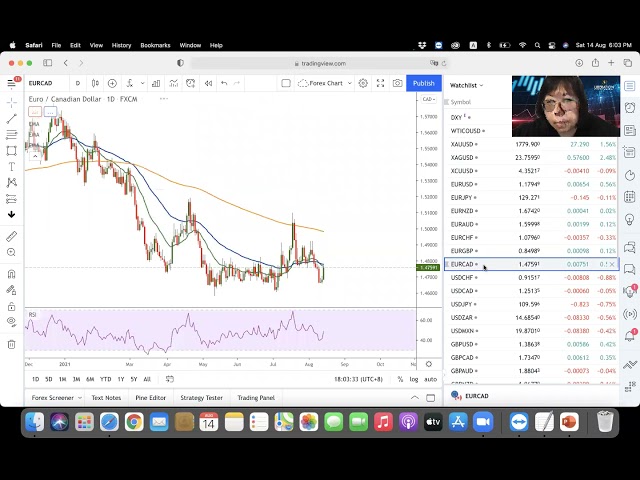Open the Strategy Tester tab

coord(201,398)
